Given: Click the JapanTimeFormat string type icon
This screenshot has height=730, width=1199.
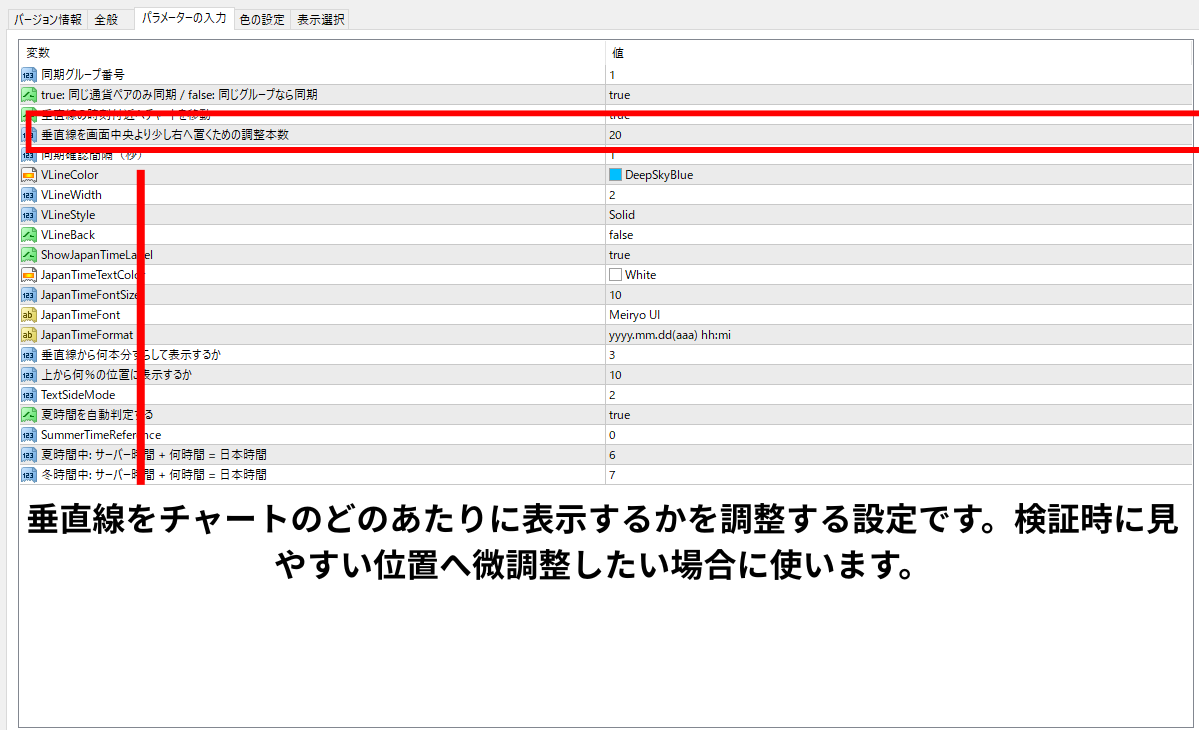Looking at the screenshot, I should click(x=28, y=335).
